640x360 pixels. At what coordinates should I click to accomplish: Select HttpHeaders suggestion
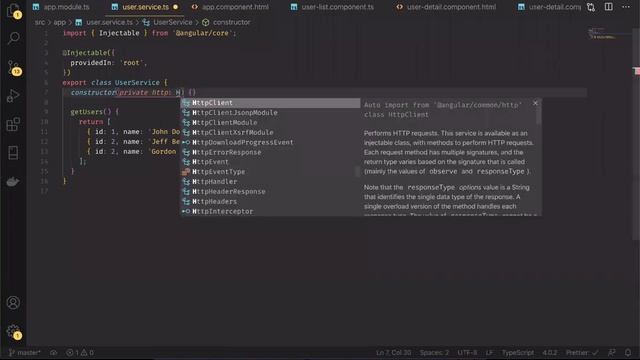pos(271,202)
